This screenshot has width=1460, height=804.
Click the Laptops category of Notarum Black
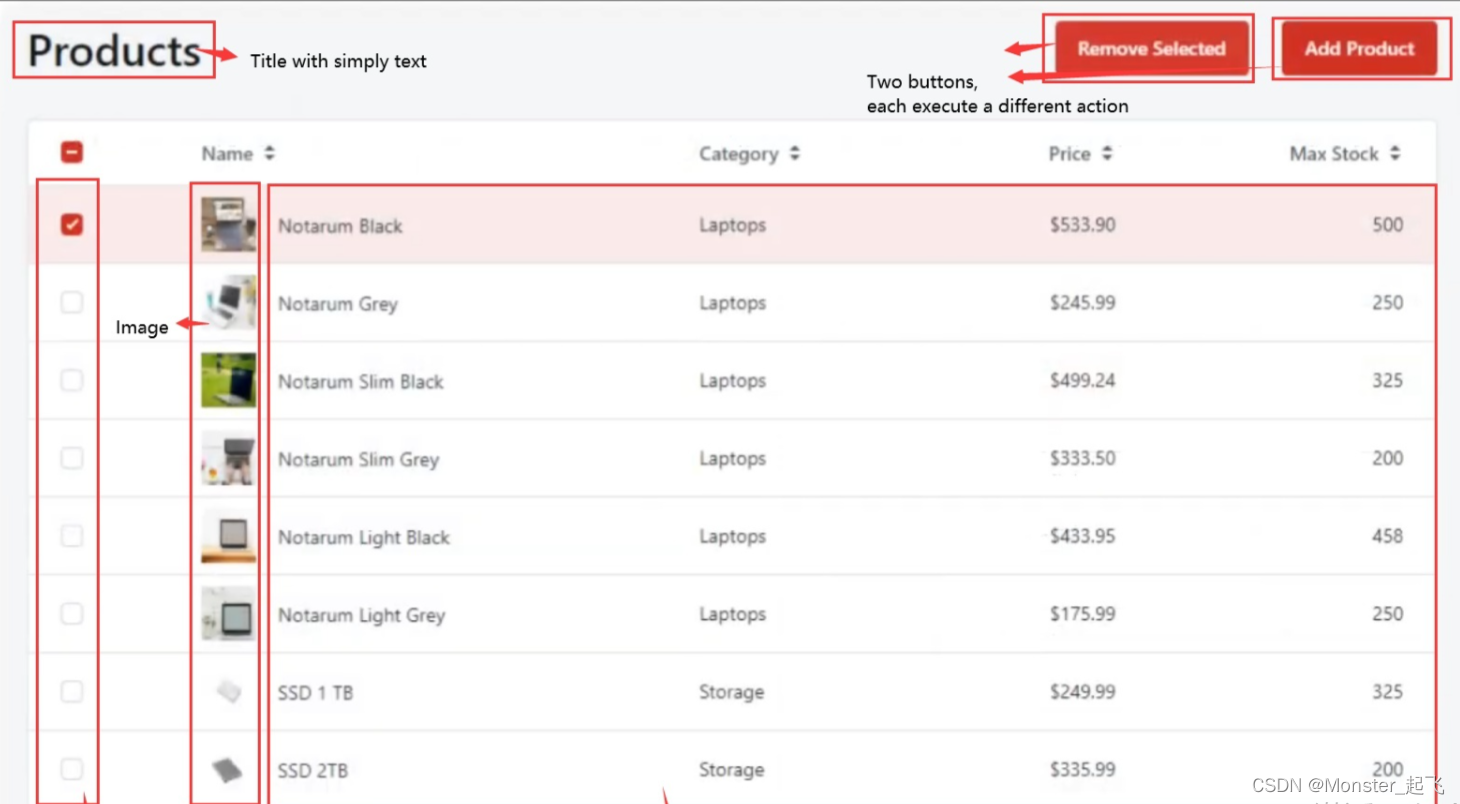(732, 226)
